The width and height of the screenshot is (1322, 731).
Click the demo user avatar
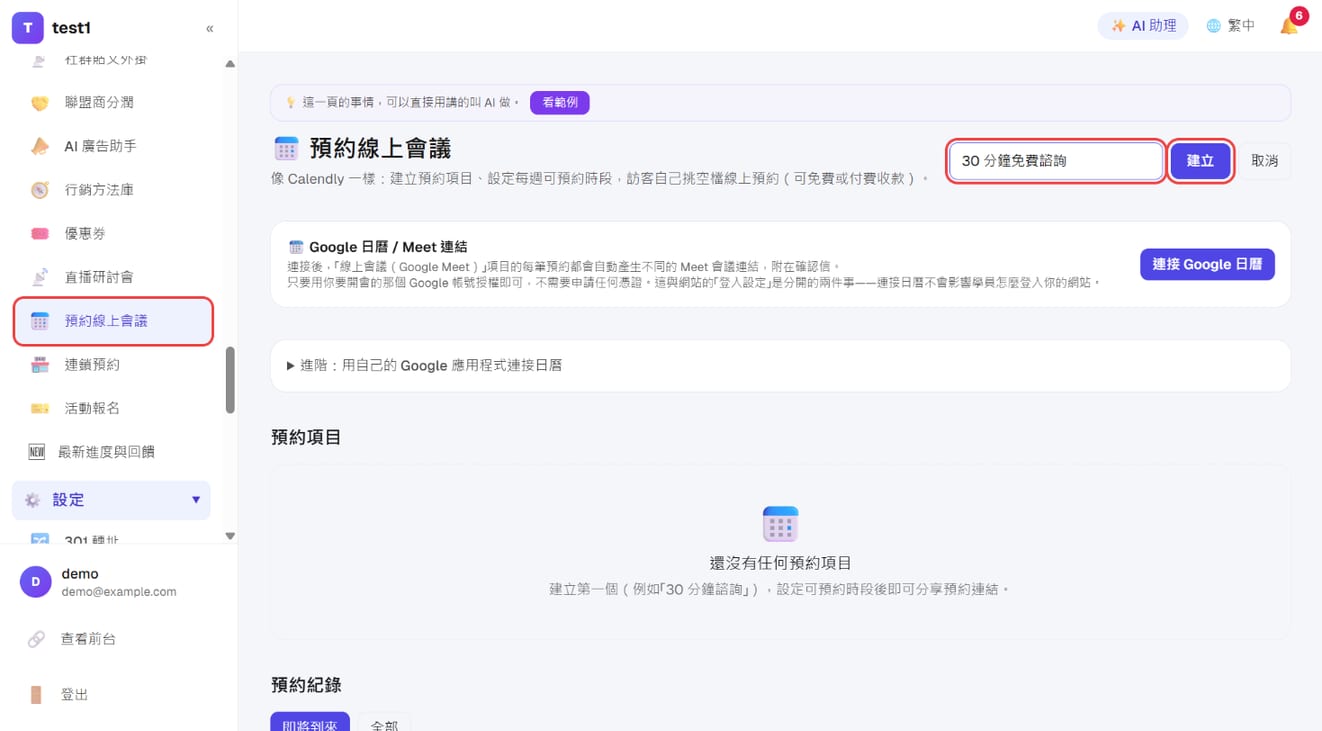[36, 582]
